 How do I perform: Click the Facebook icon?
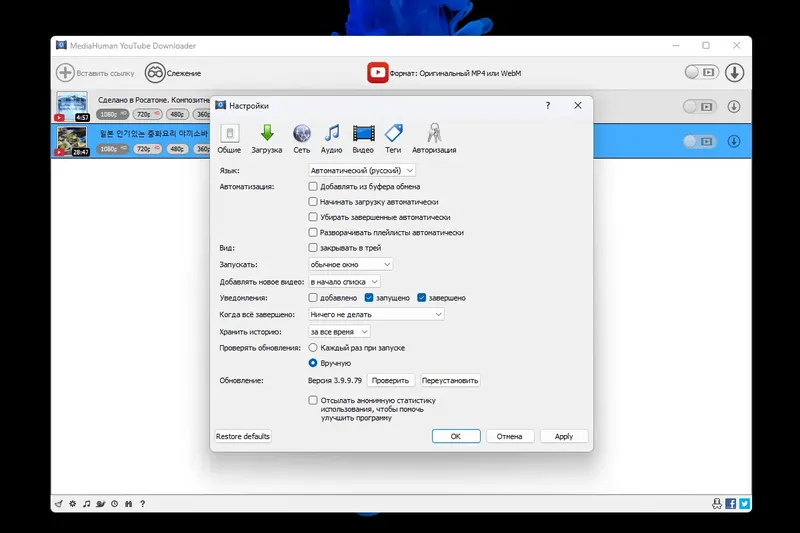(x=731, y=504)
